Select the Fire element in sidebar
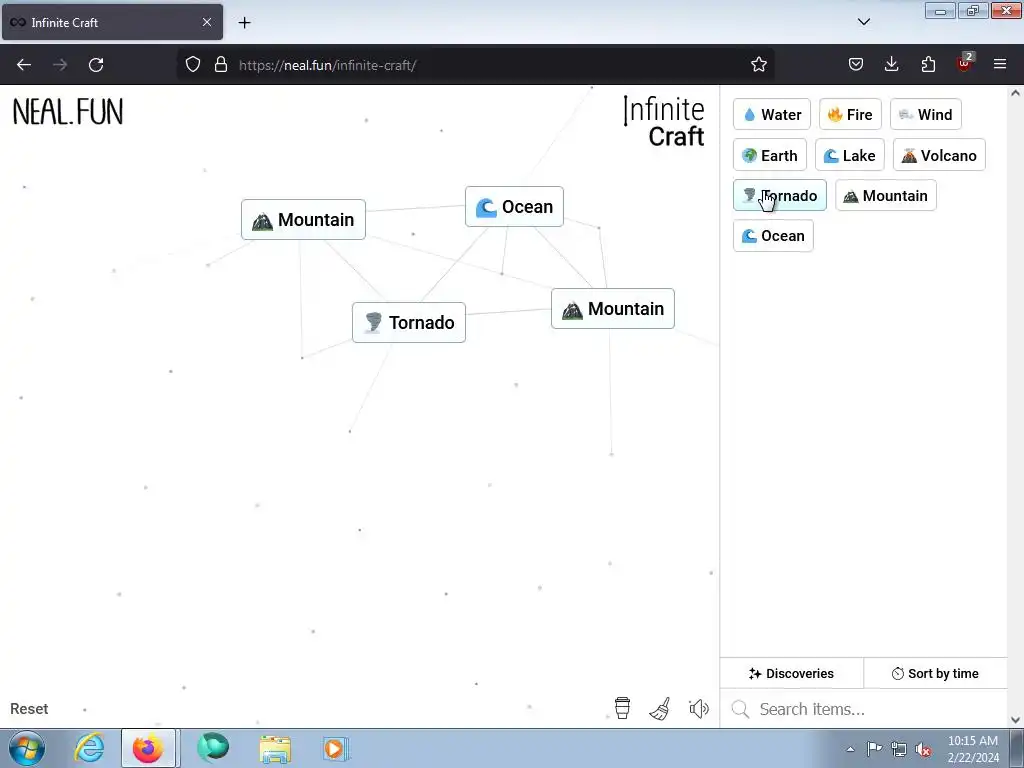 point(850,114)
